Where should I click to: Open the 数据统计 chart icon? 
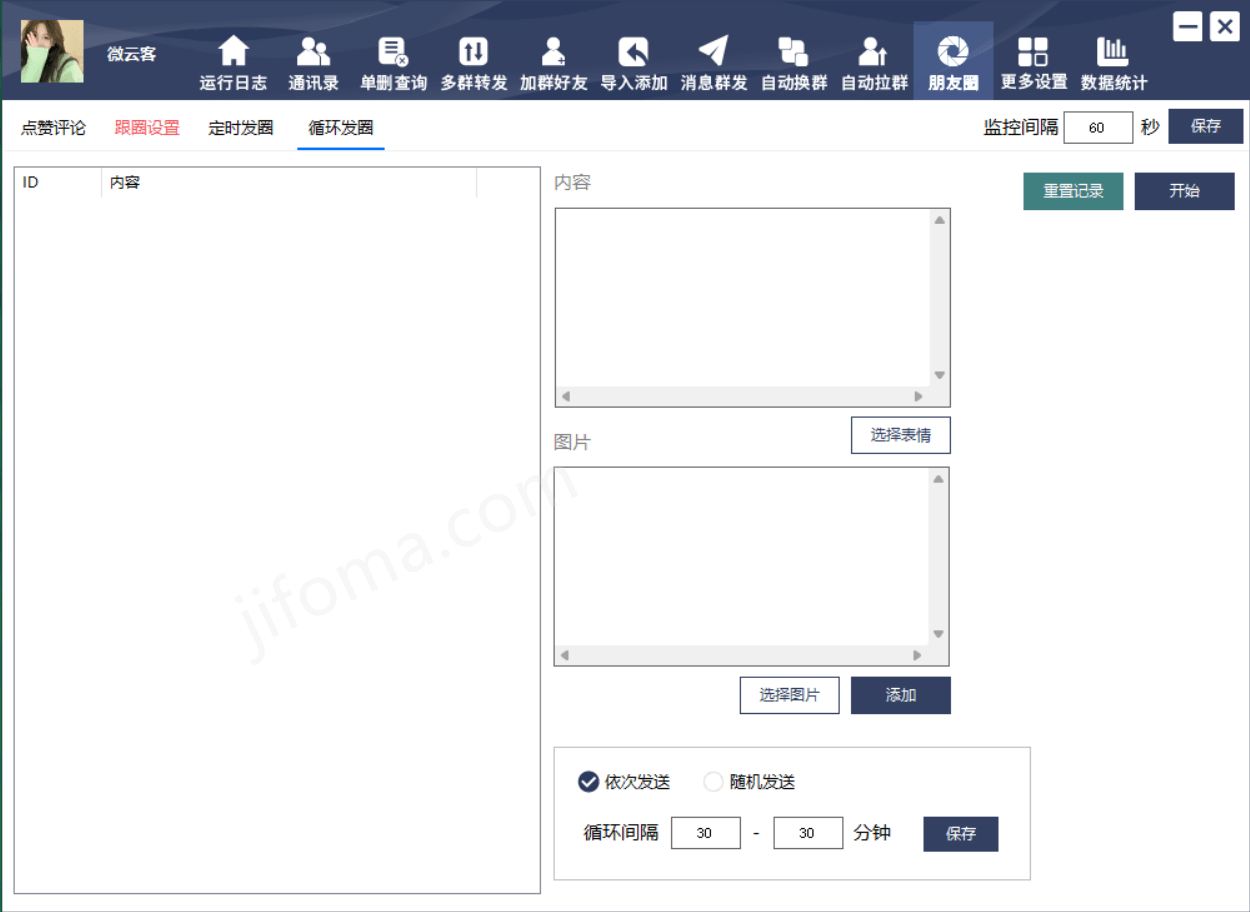pos(1113,52)
